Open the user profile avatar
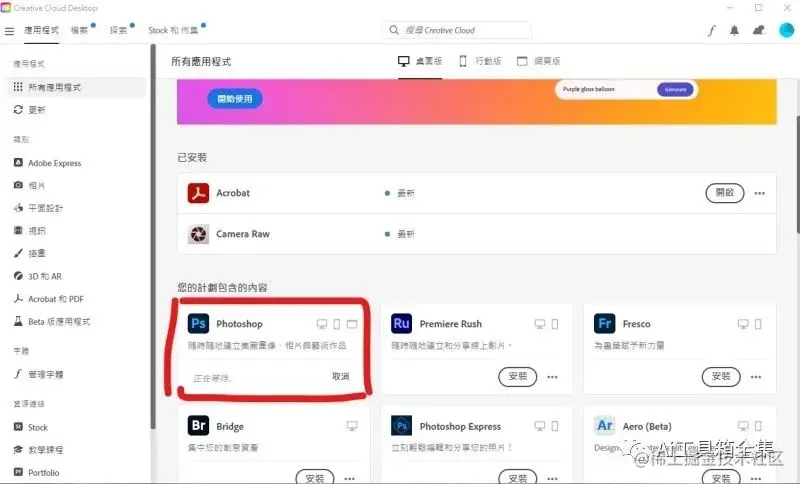The width and height of the screenshot is (800, 484). [x=786, y=30]
